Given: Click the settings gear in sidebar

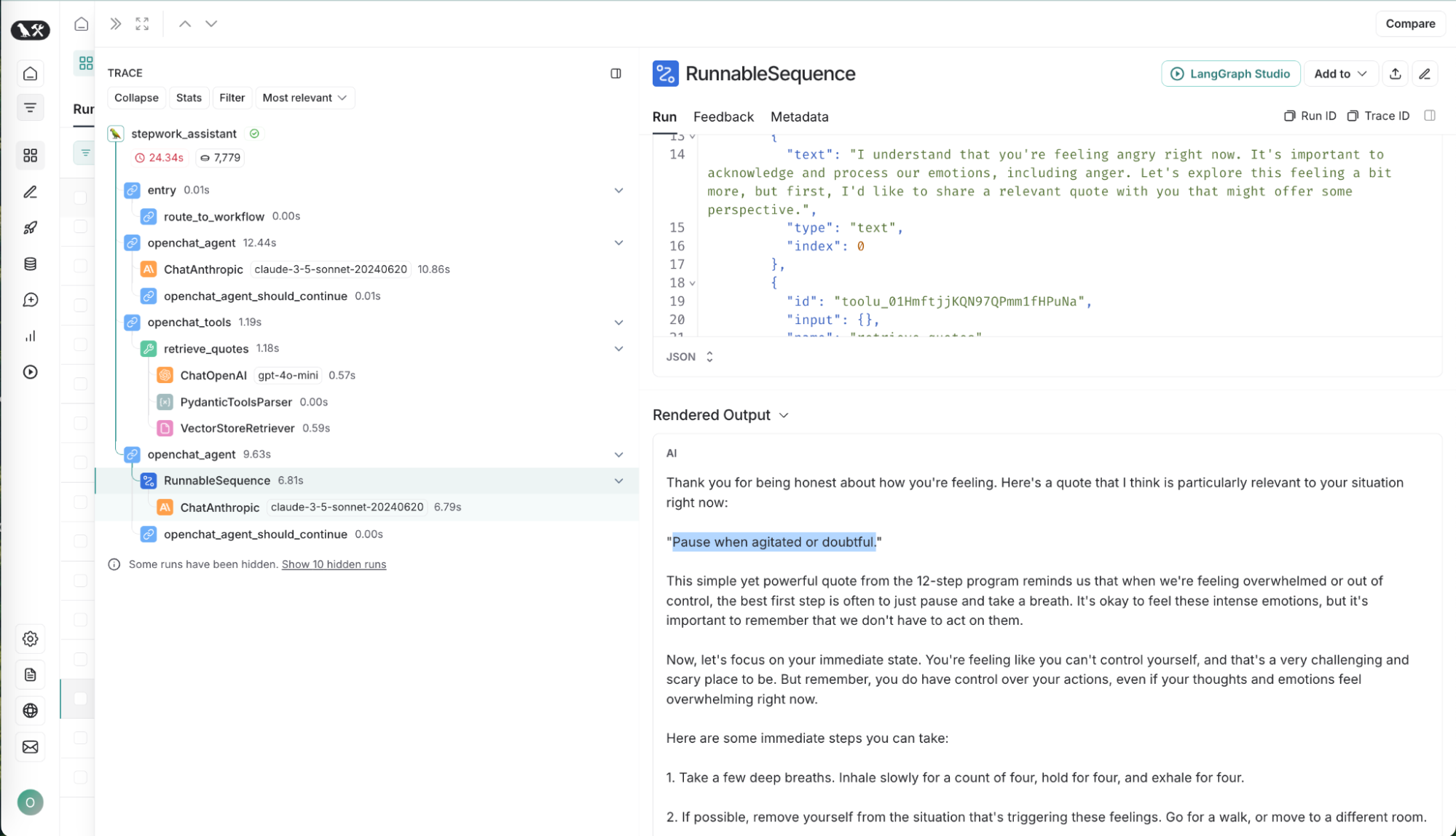Looking at the screenshot, I should pos(30,639).
